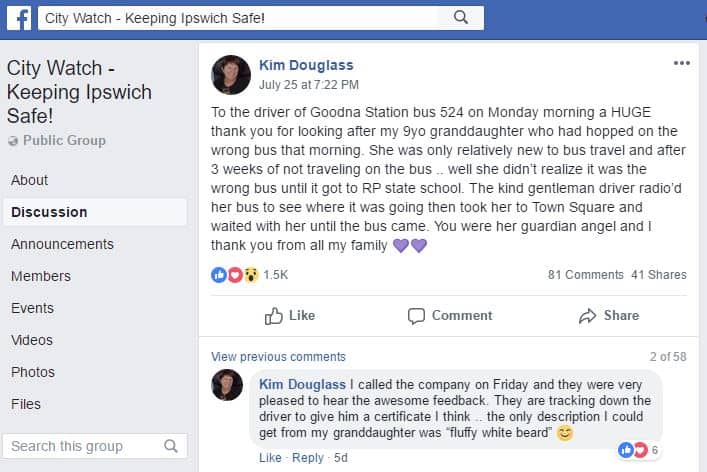Open the Events section
Viewport: 707px width, 472px height.
click(x=32, y=308)
